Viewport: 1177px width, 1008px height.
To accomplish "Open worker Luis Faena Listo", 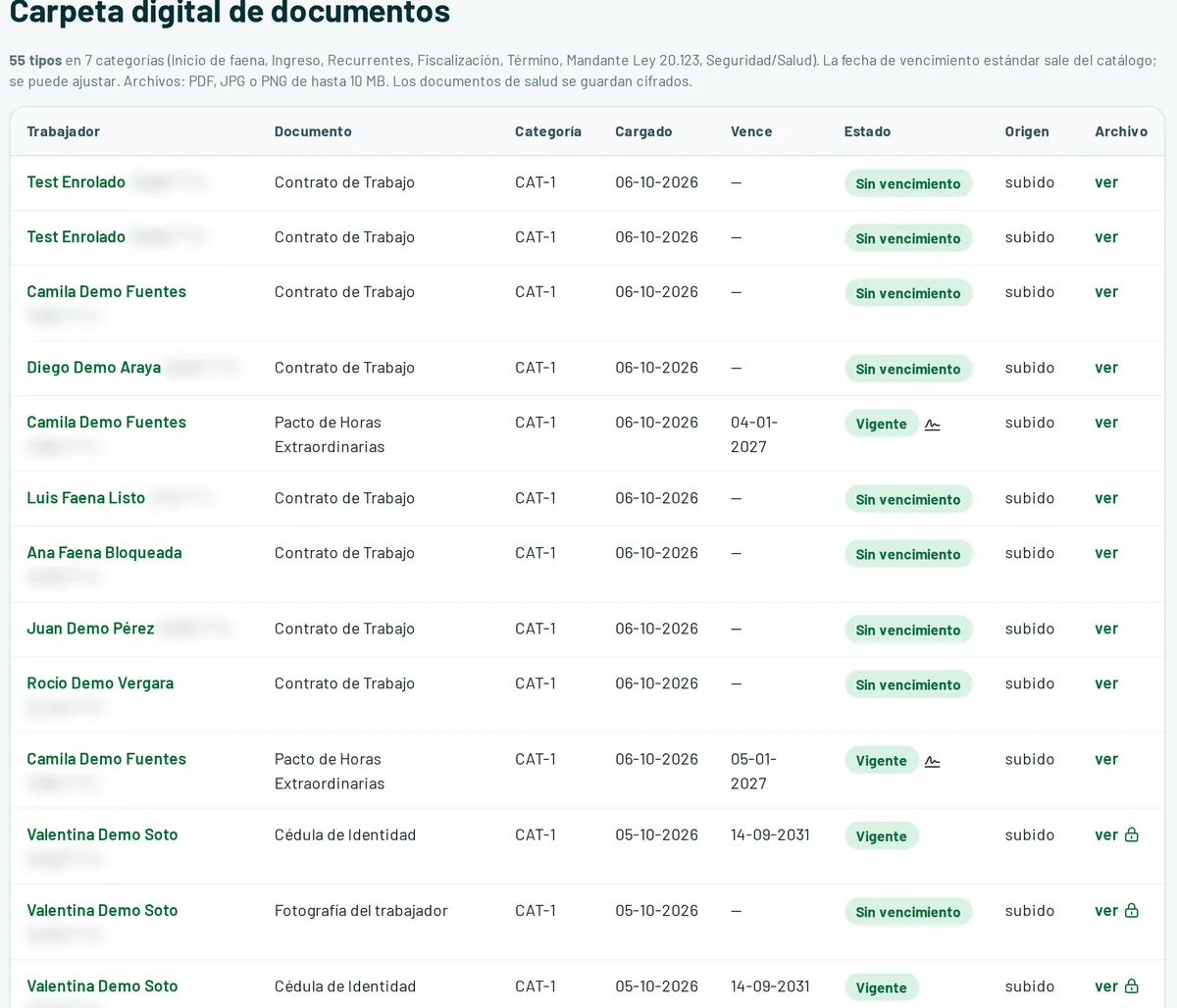I will pos(86,498).
